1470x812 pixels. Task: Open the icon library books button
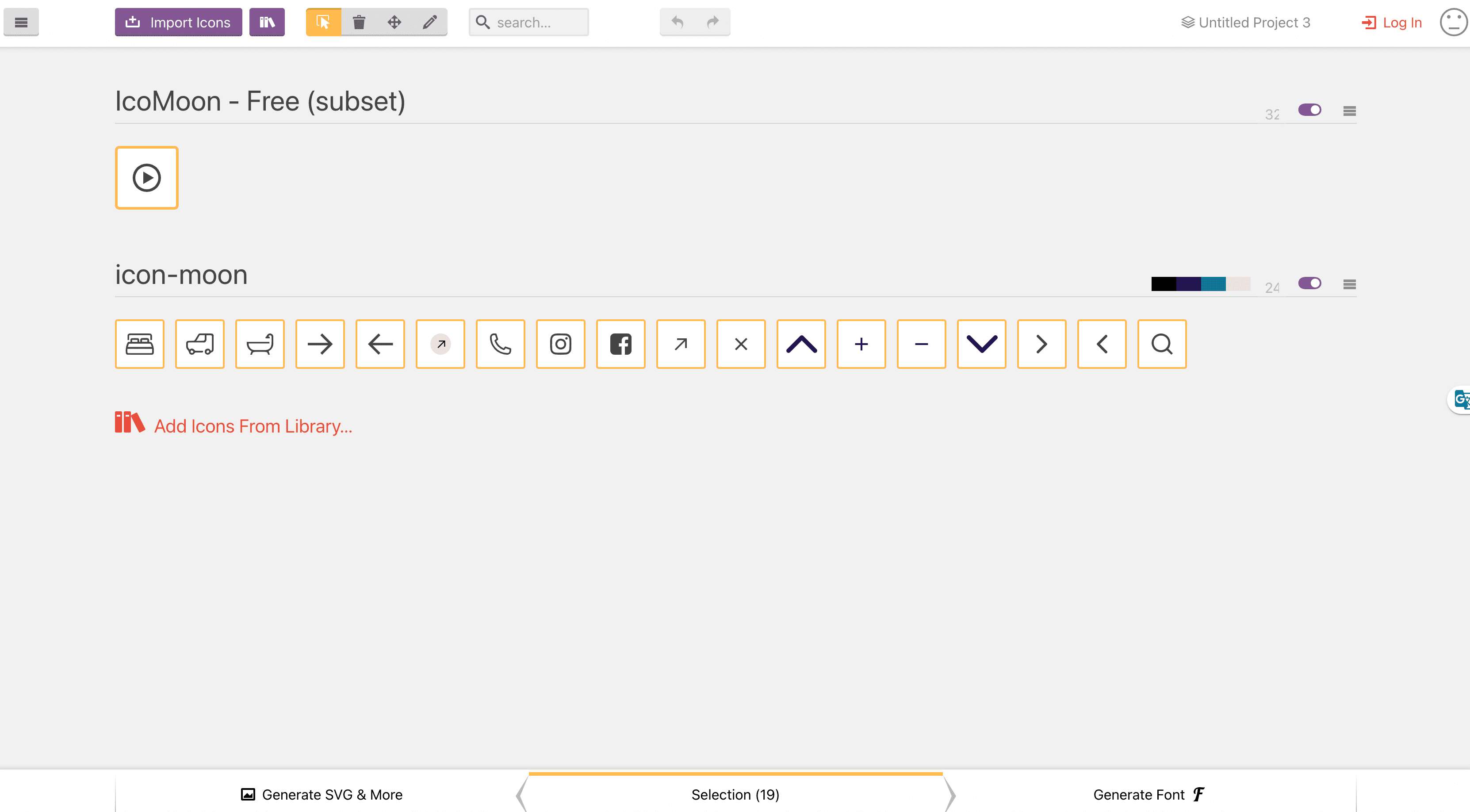(267, 22)
